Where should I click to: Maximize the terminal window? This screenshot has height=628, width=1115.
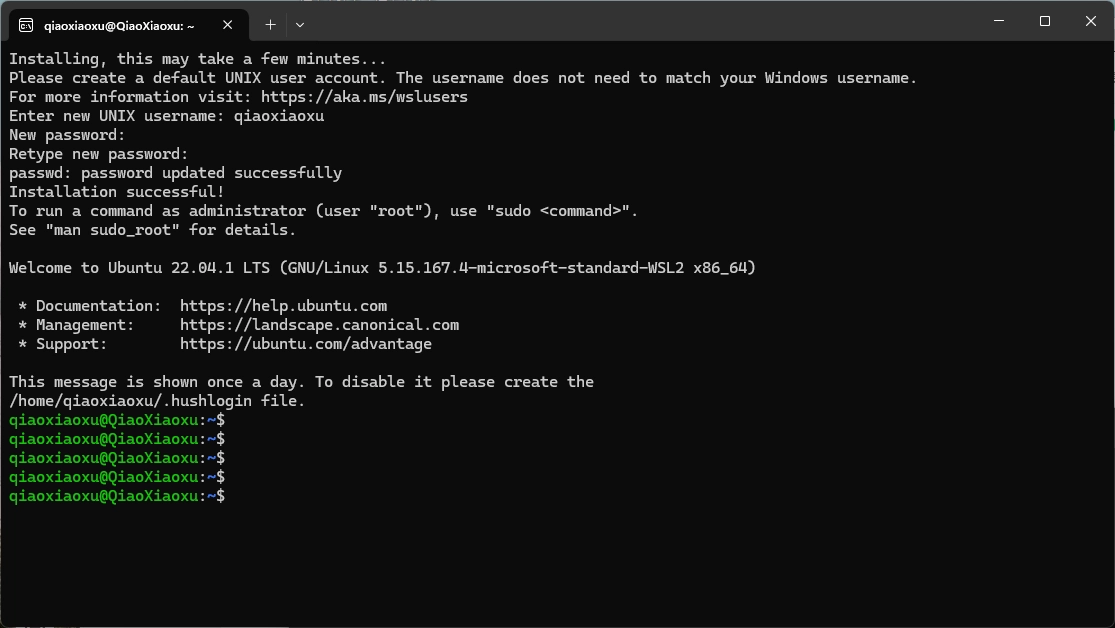coord(1044,21)
